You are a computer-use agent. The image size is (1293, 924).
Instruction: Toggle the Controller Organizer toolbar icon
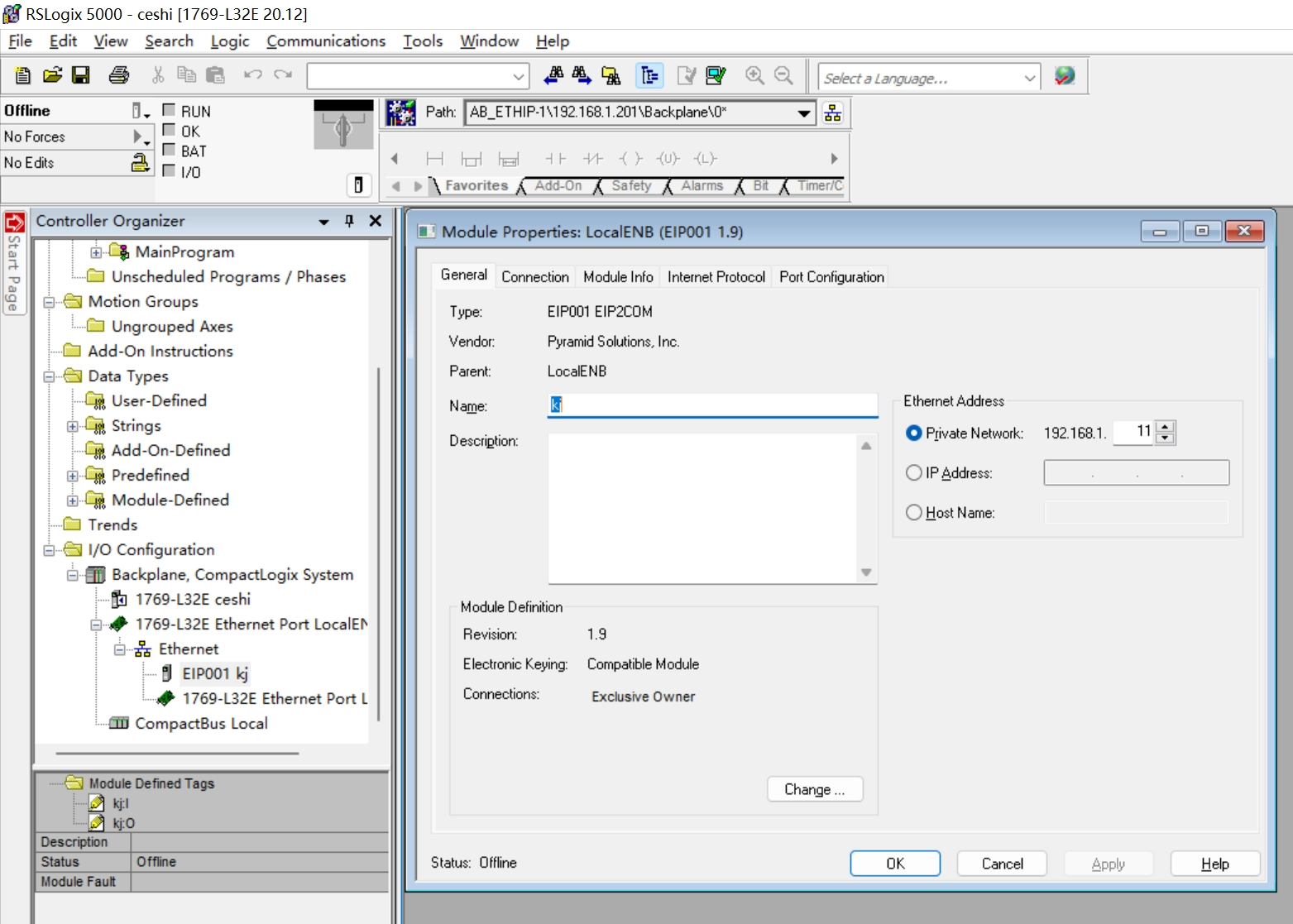[x=649, y=75]
